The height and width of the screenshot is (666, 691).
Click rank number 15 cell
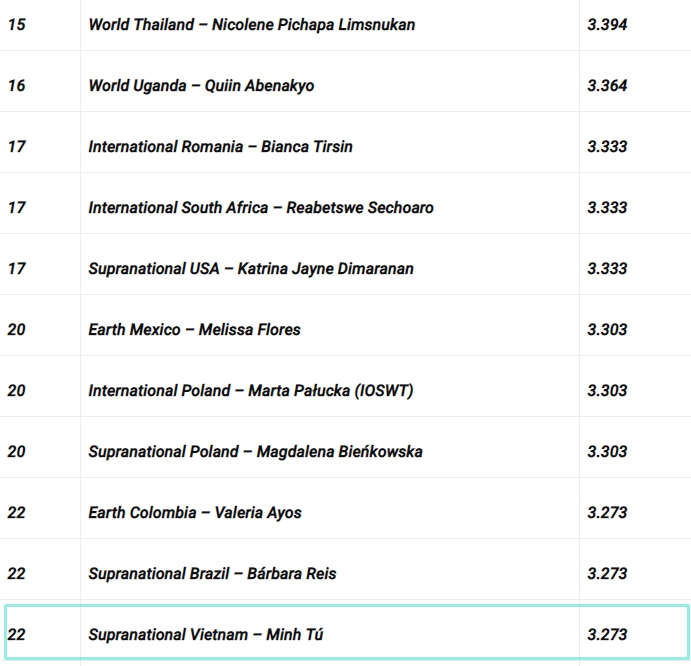click(x=17, y=24)
